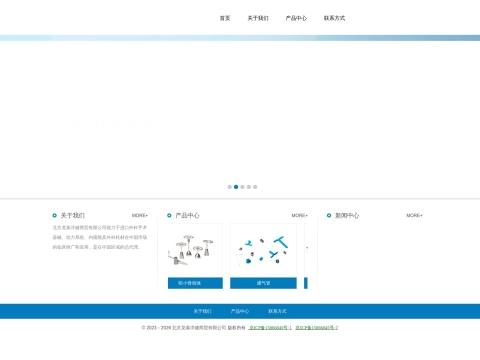Open 关于我们 in the blue footer bar
This screenshot has width=480, height=360.
pyautogui.click(x=203, y=311)
